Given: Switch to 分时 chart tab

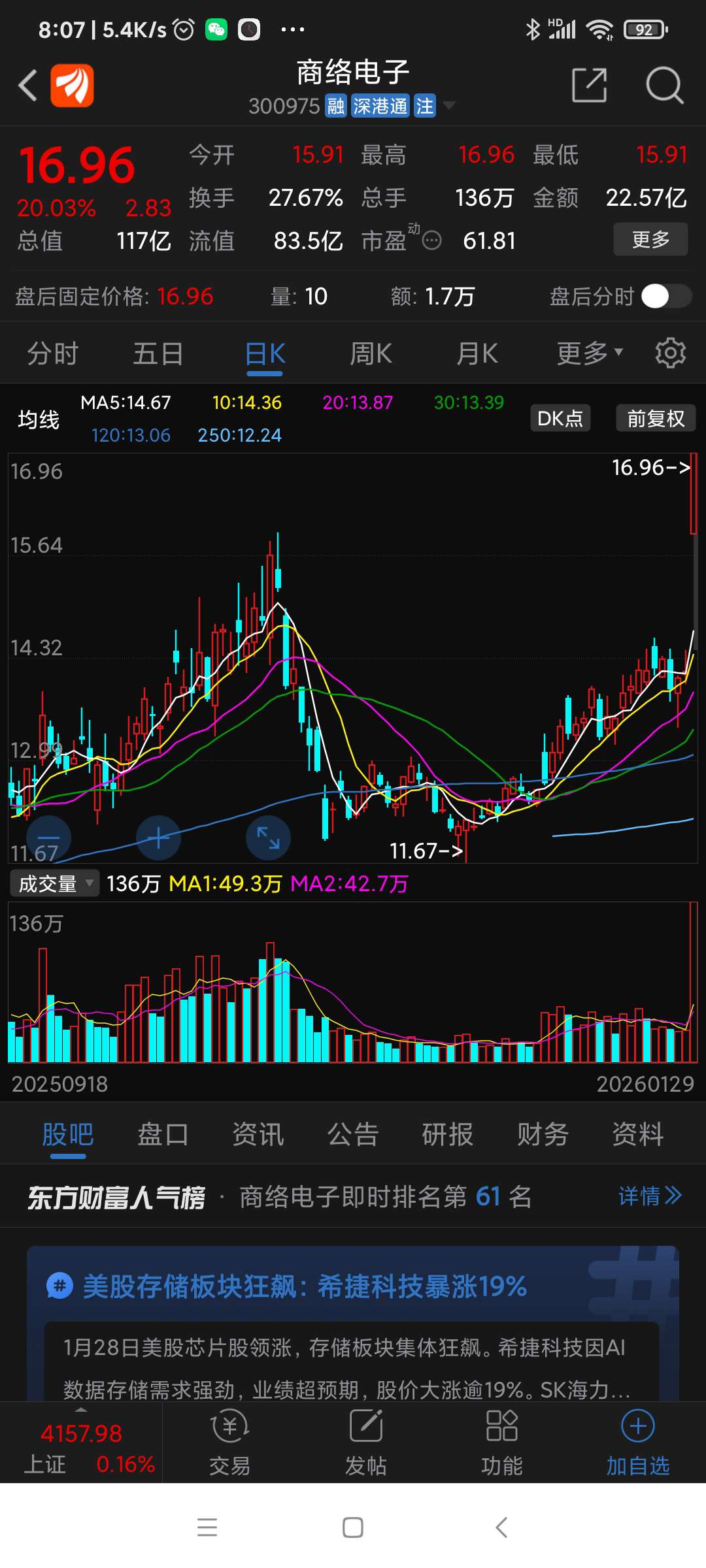Looking at the screenshot, I should pos(52,353).
